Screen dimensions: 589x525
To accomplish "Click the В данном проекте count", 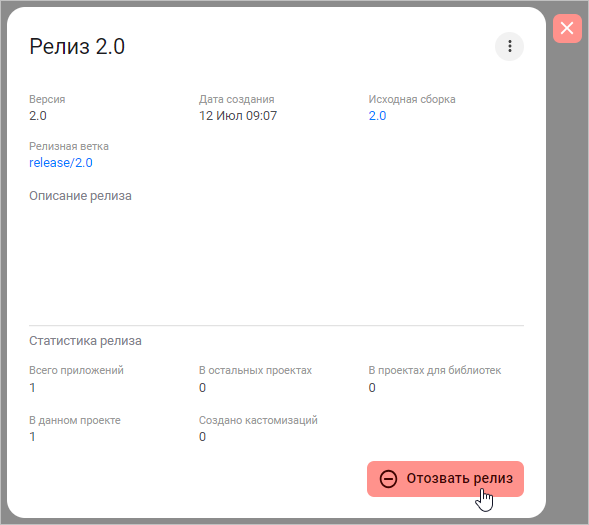I will click(x=32, y=437).
